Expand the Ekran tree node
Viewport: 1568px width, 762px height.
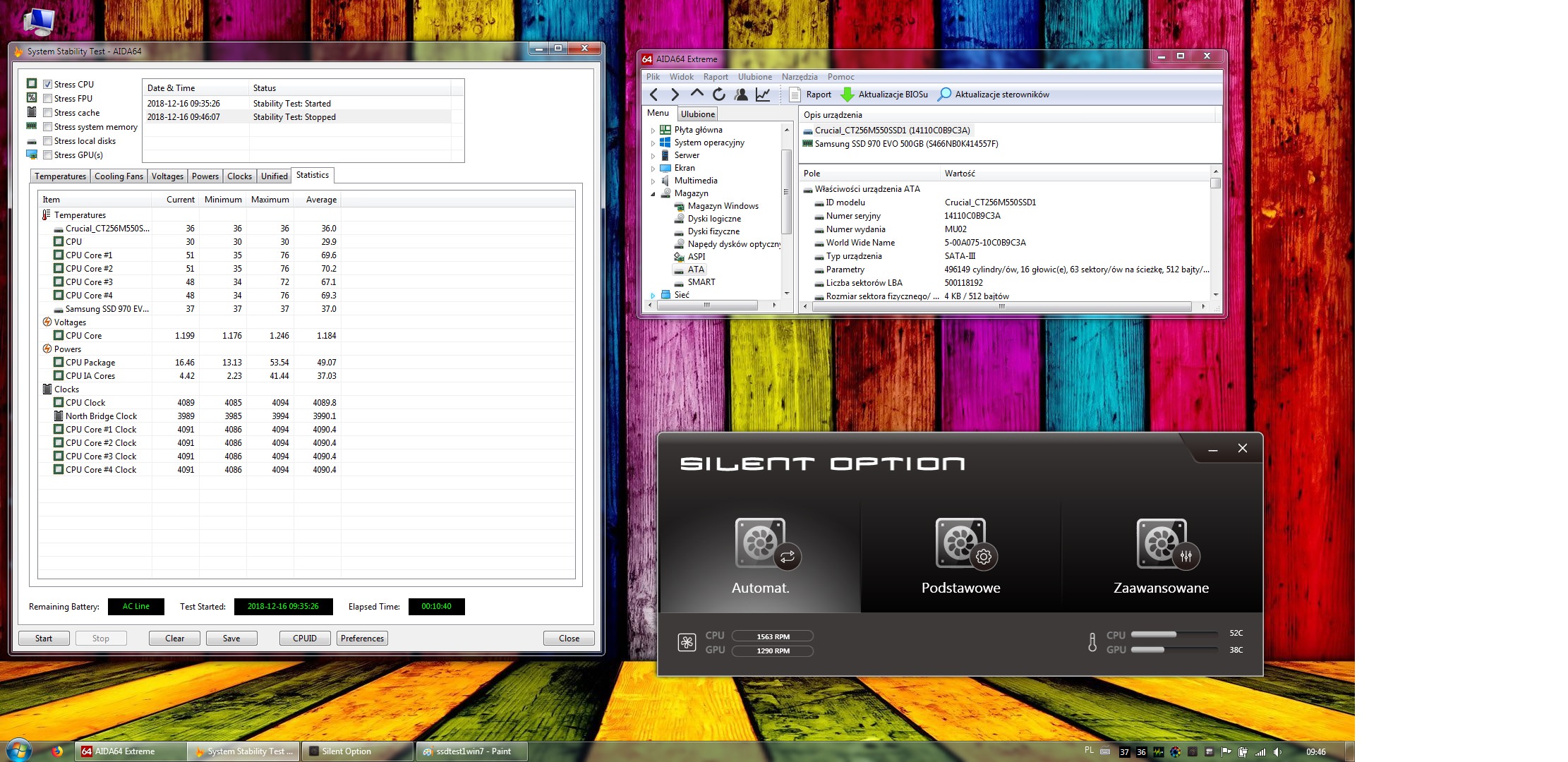tap(653, 169)
